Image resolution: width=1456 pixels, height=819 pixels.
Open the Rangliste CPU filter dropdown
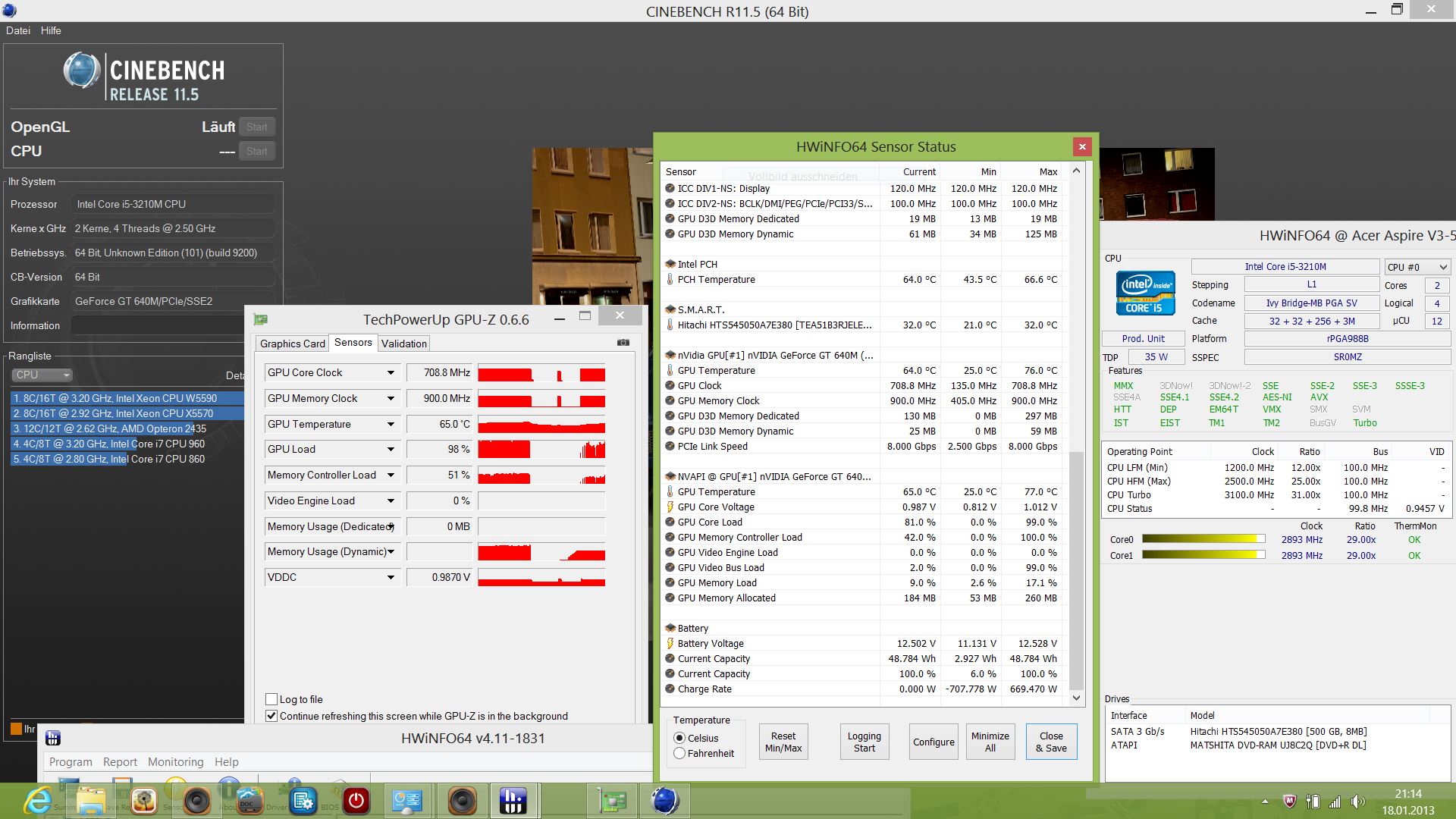click(x=42, y=375)
